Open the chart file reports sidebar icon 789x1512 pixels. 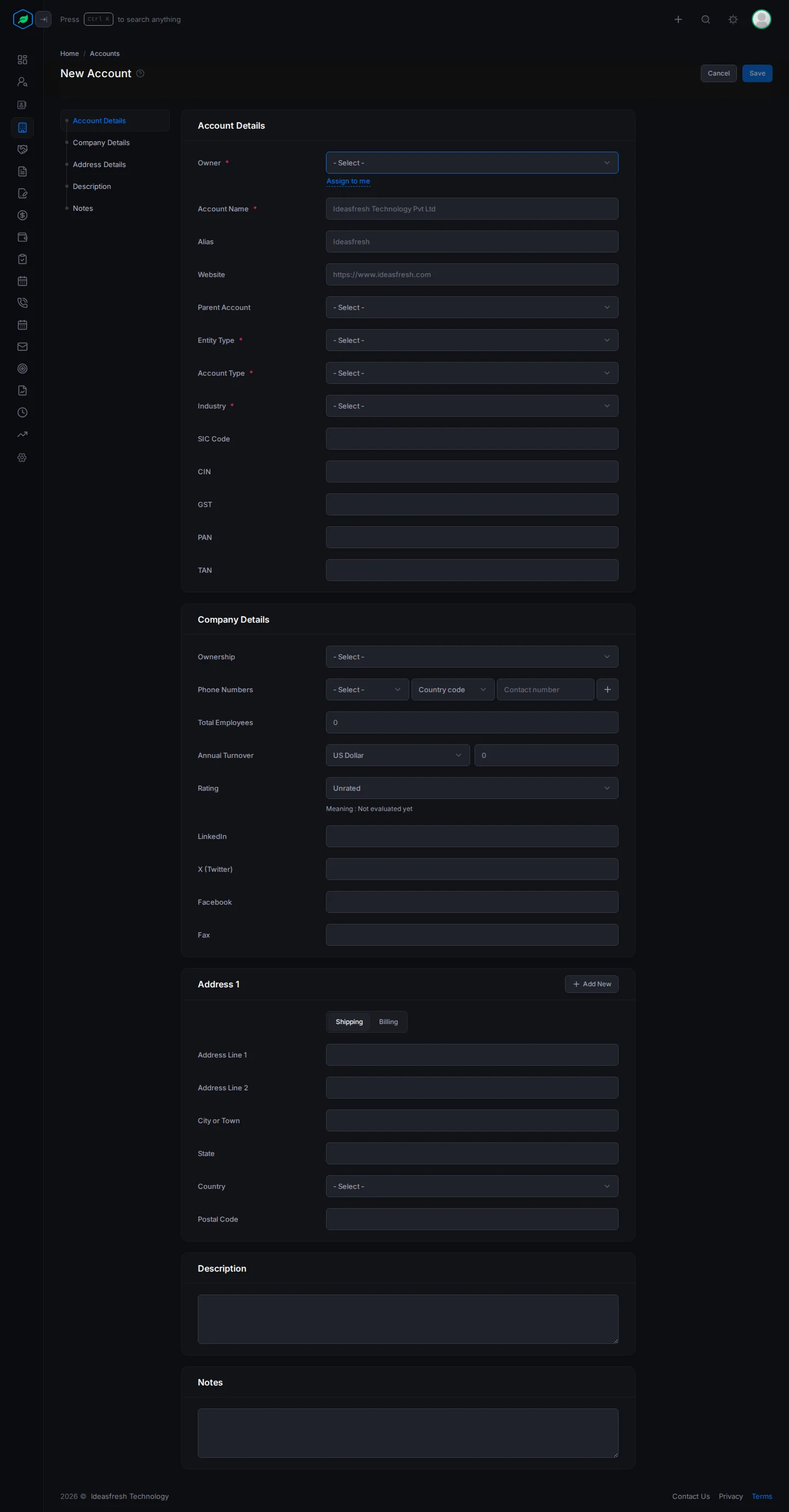[x=22, y=391]
